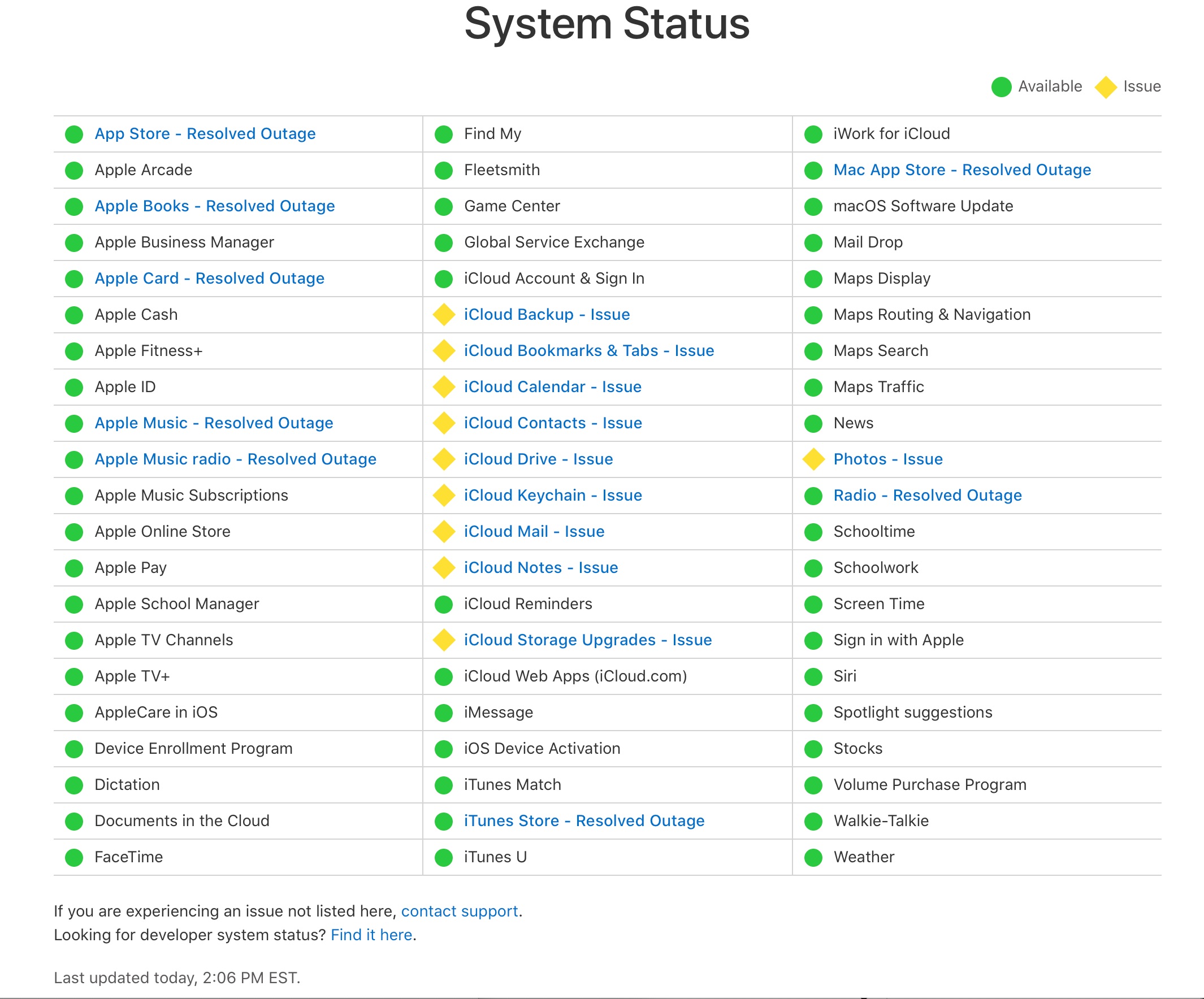This screenshot has height=999, width=1204.
Task: Open iCloud Bookmarks & Tabs issue link
Action: (590, 351)
